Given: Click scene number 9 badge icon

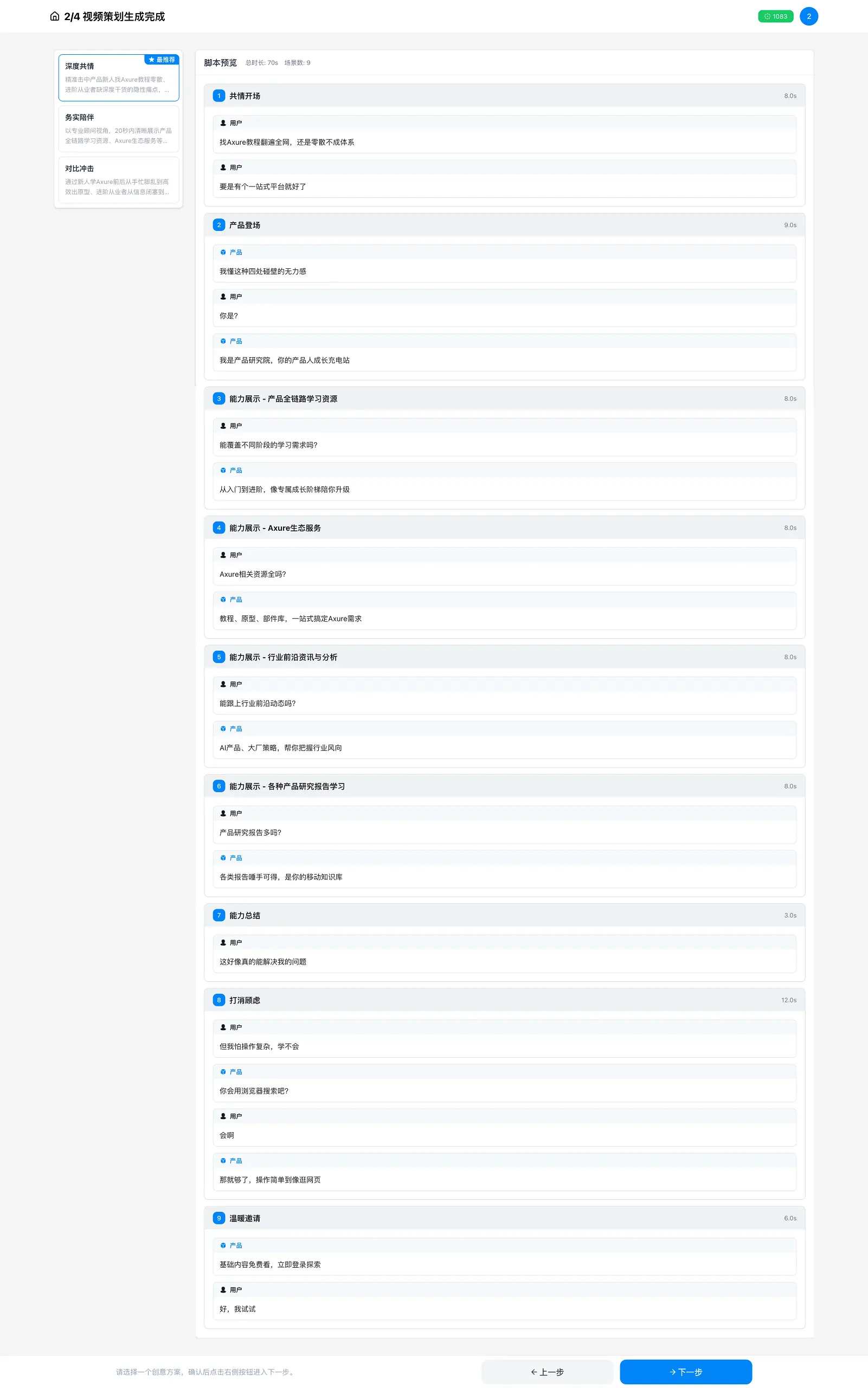Looking at the screenshot, I should pos(218,1218).
